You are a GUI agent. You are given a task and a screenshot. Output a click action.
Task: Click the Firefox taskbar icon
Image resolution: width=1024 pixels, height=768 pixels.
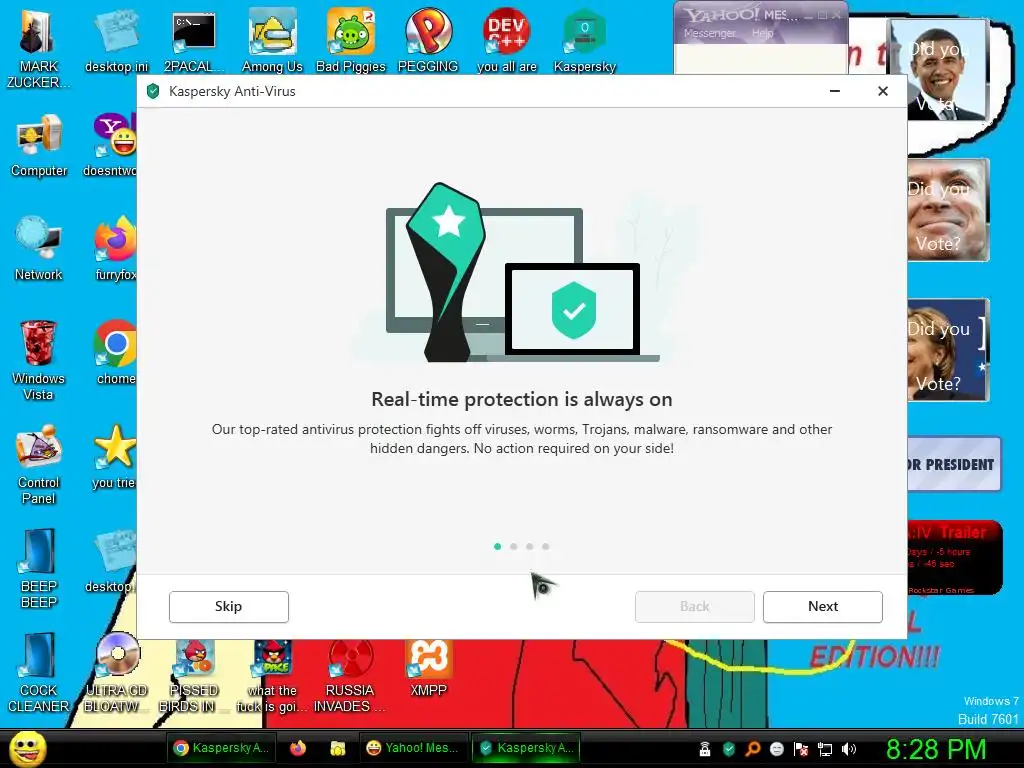click(298, 748)
